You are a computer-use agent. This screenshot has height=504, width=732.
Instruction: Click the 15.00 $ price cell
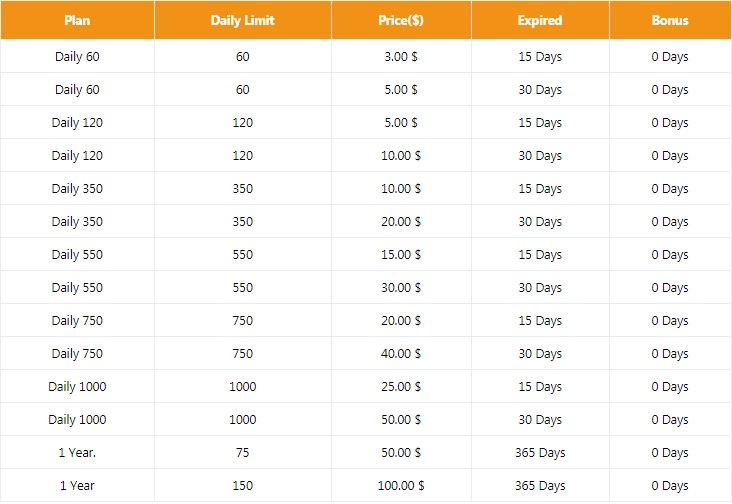tap(401, 255)
